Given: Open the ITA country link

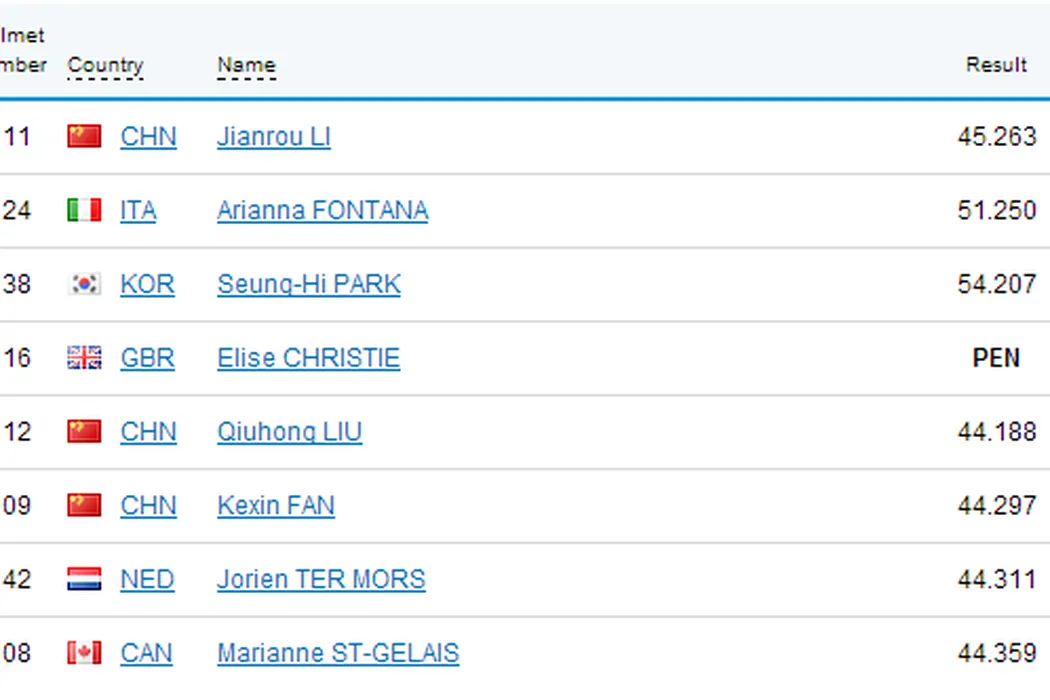Looking at the screenshot, I should pyautogui.click(x=138, y=211).
